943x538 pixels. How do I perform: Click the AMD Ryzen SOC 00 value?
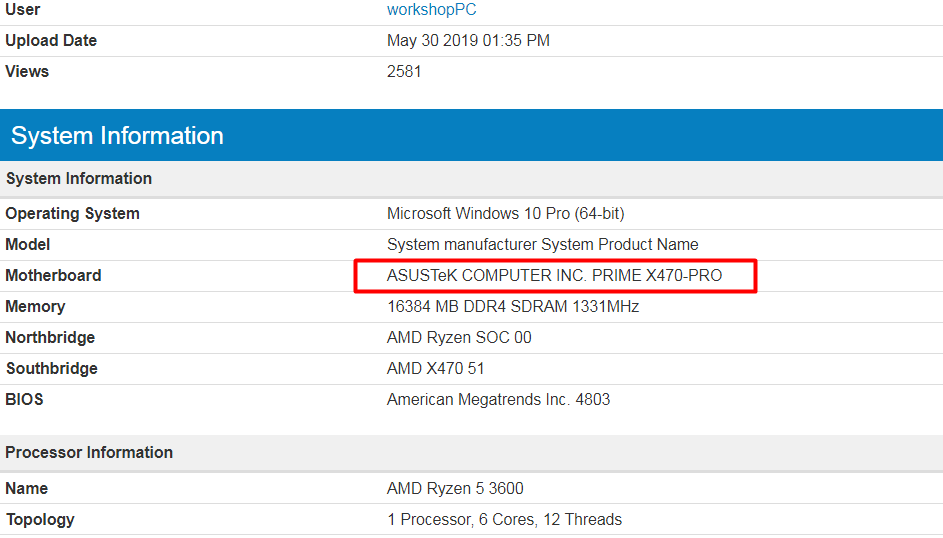click(459, 338)
